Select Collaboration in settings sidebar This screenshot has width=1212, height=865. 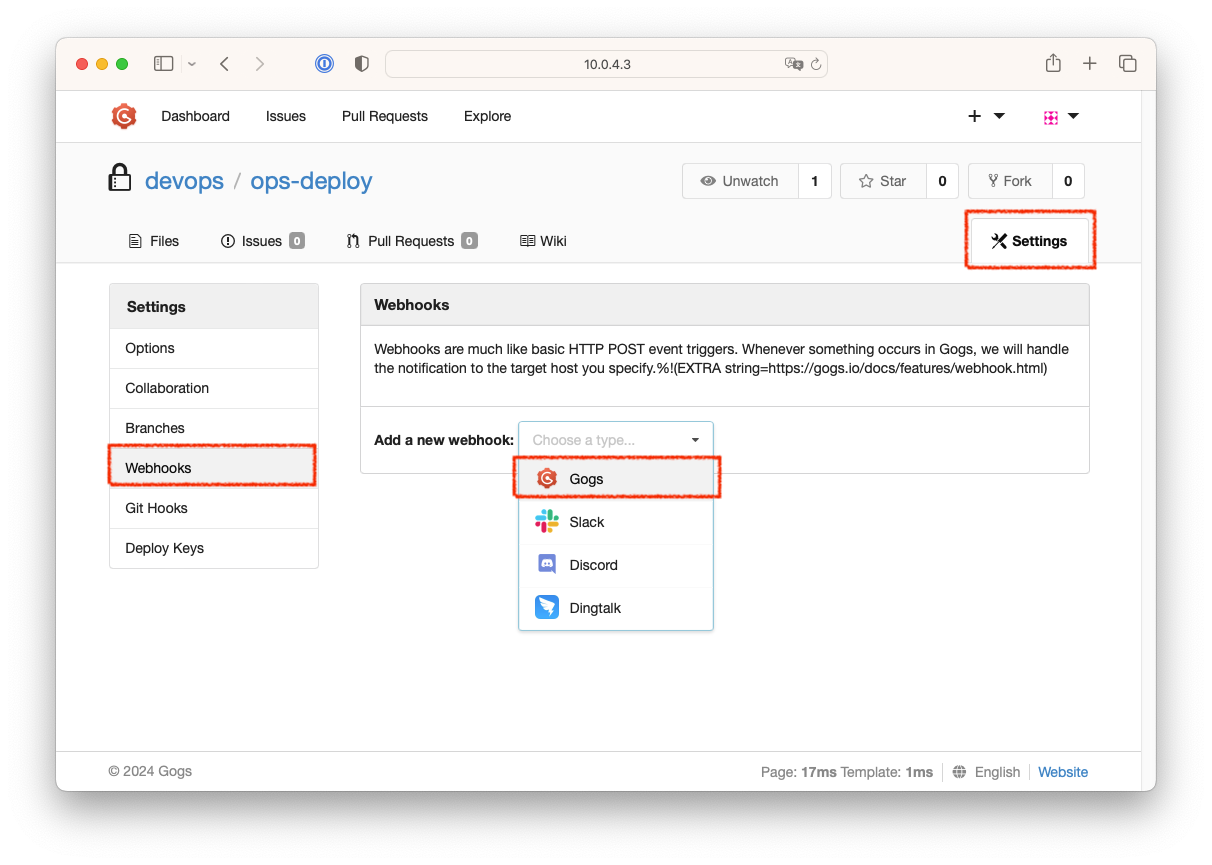(x=214, y=388)
